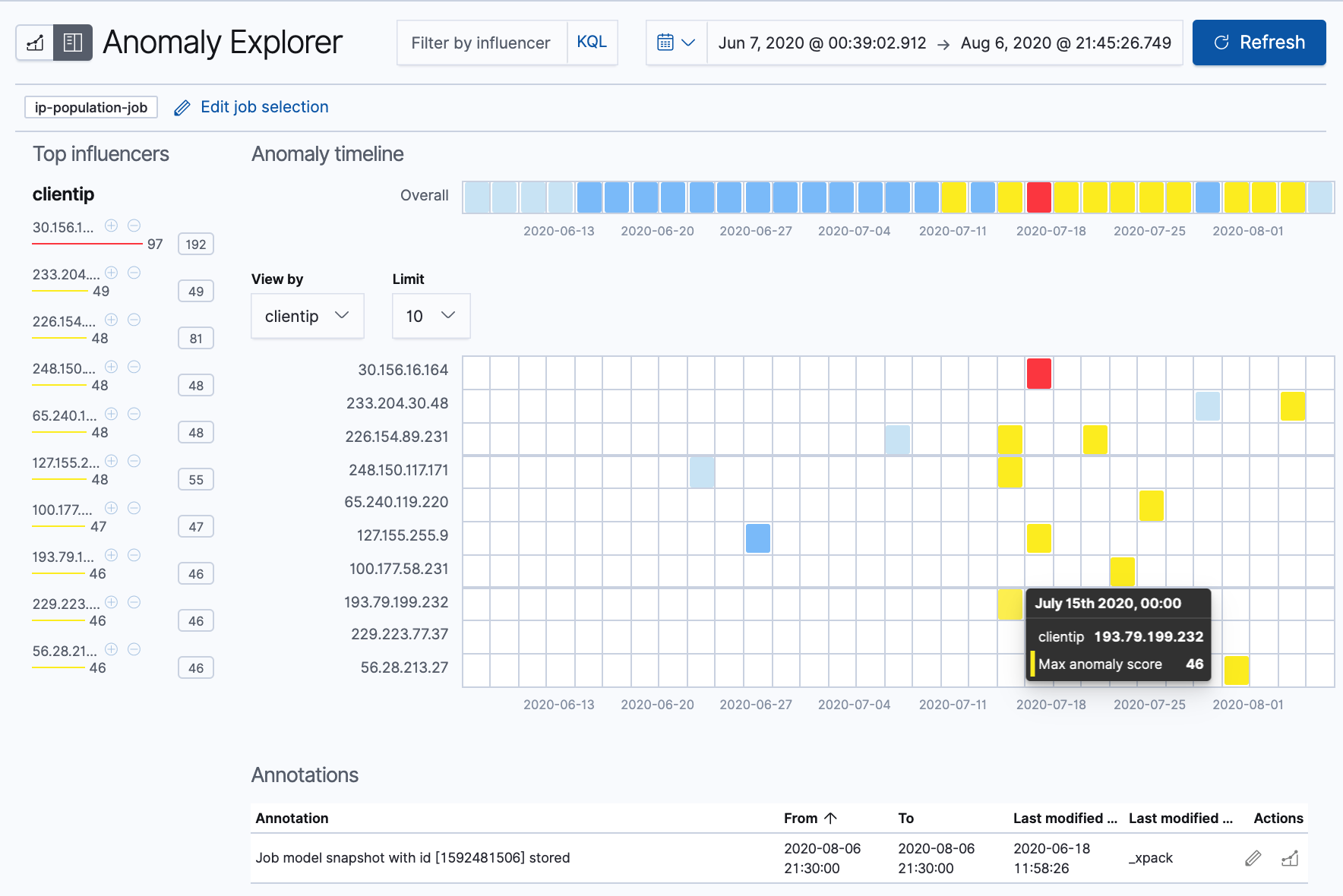Select the Anomaly Explorer view icon
Viewport: 1343px width, 896px height.
[x=72, y=43]
